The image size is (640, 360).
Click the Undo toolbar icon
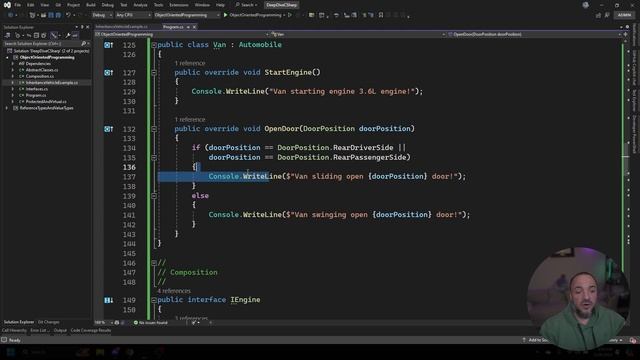click(68, 15)
